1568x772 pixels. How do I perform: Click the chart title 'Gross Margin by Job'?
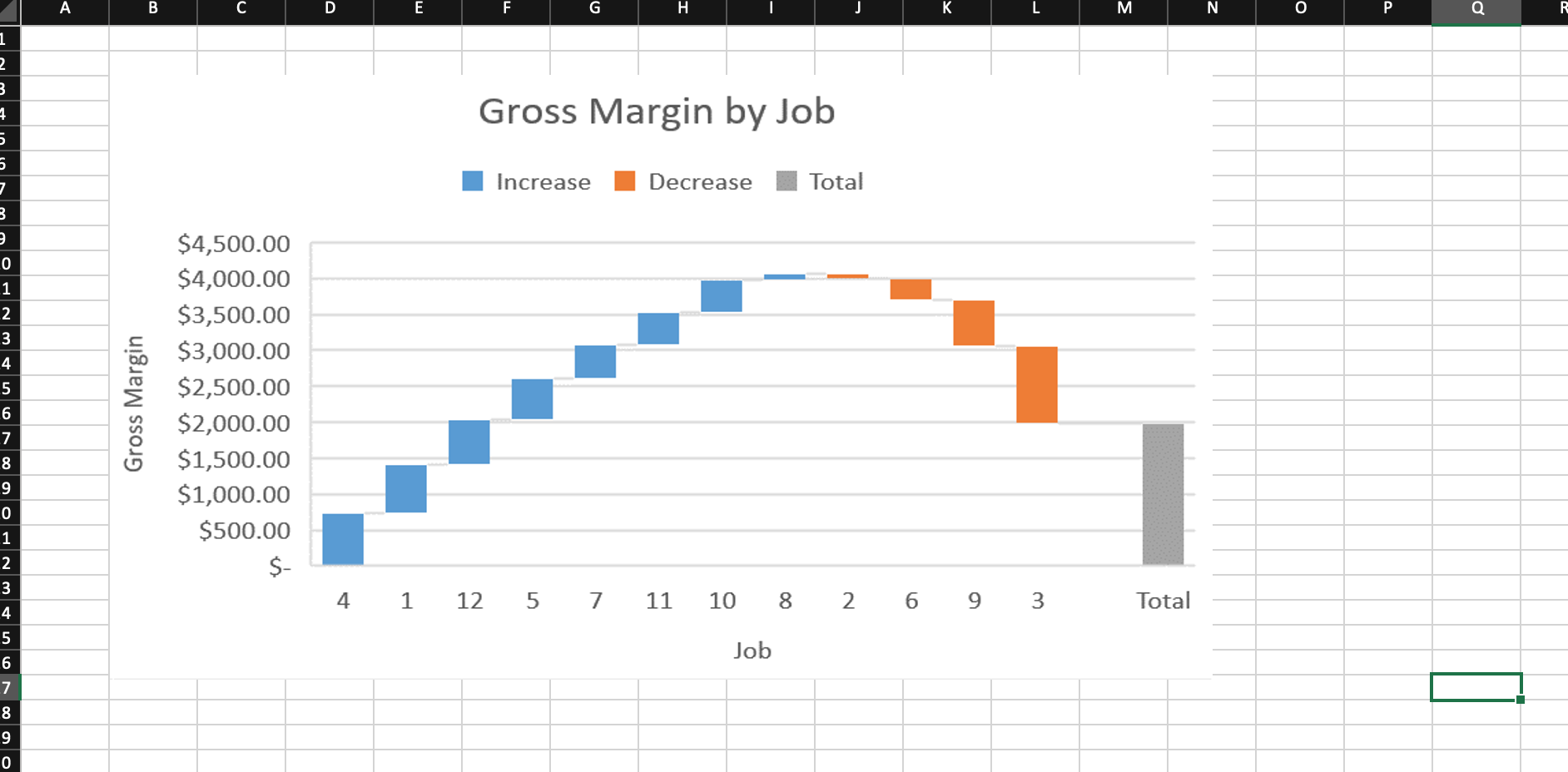(x=657, y=111)
